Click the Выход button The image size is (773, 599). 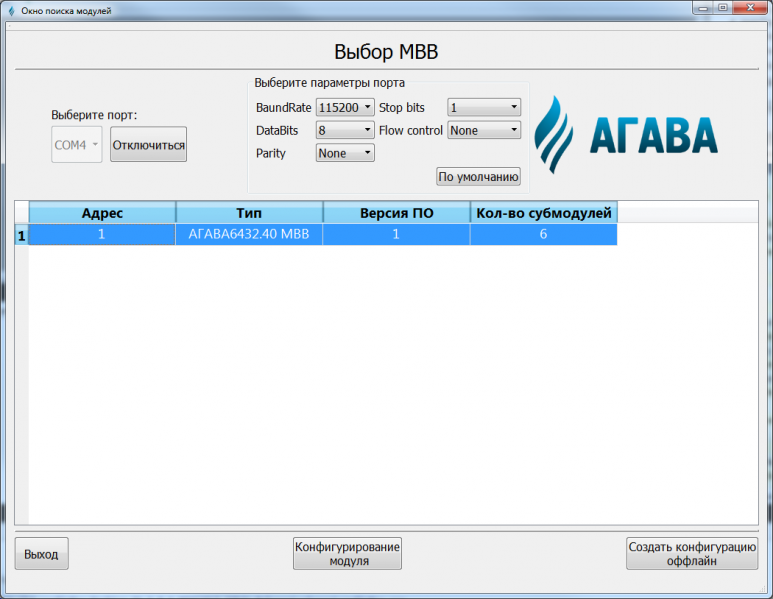pyautogui.click(x=41, y=554)
